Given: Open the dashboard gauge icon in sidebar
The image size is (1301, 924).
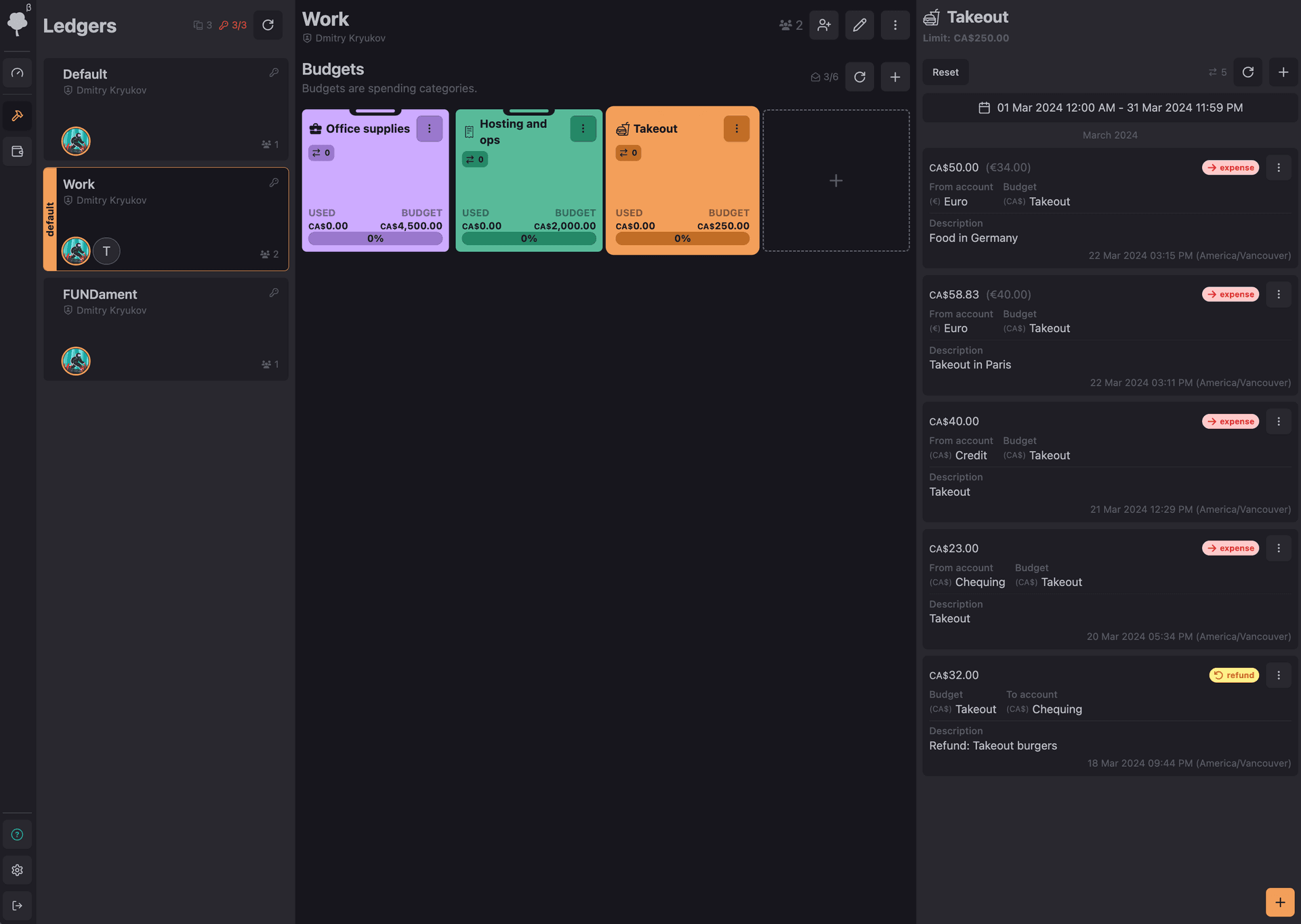Looking at the screenshot, I should coord(18,73).
